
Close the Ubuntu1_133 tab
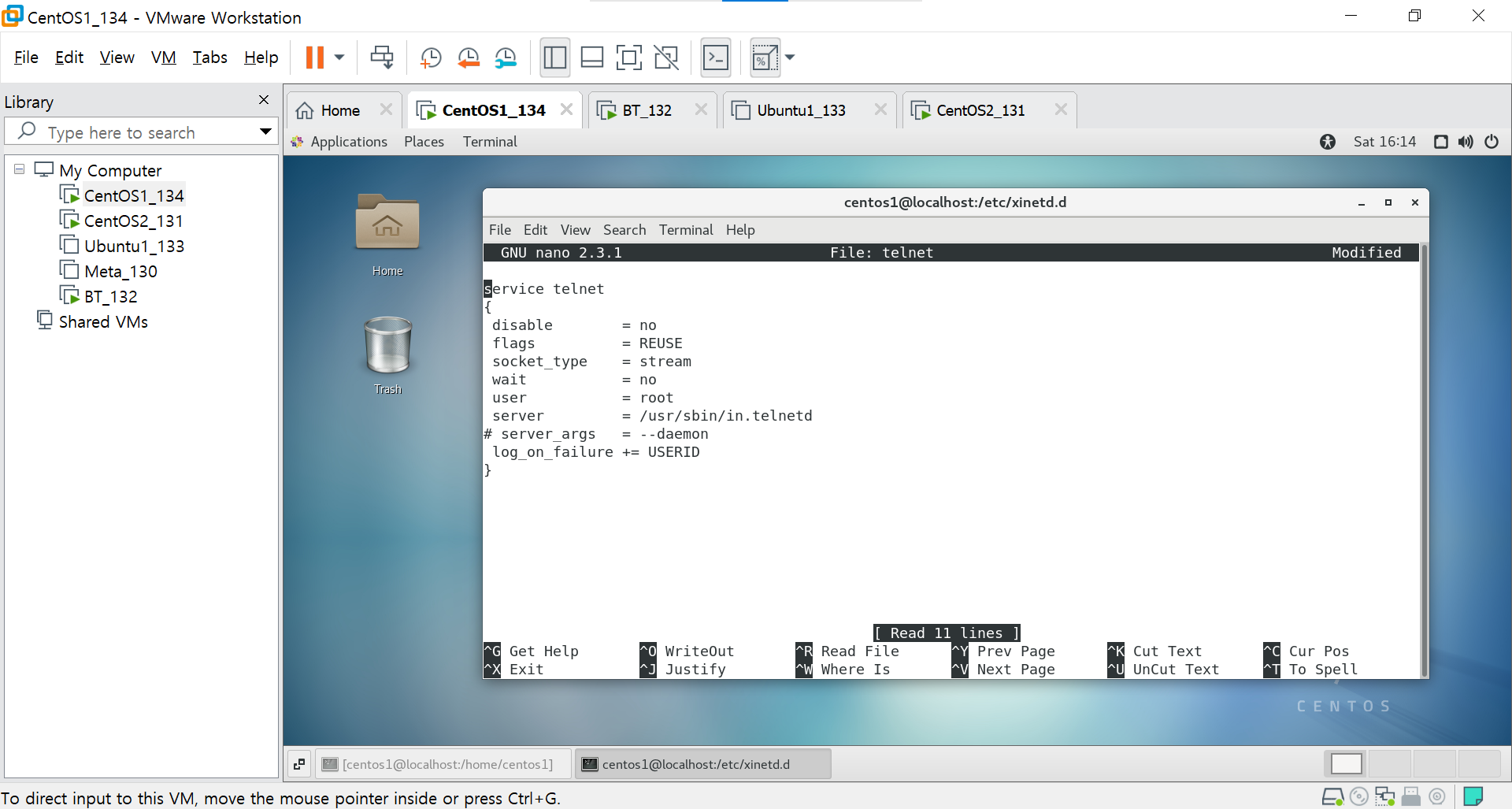(880, 109)
